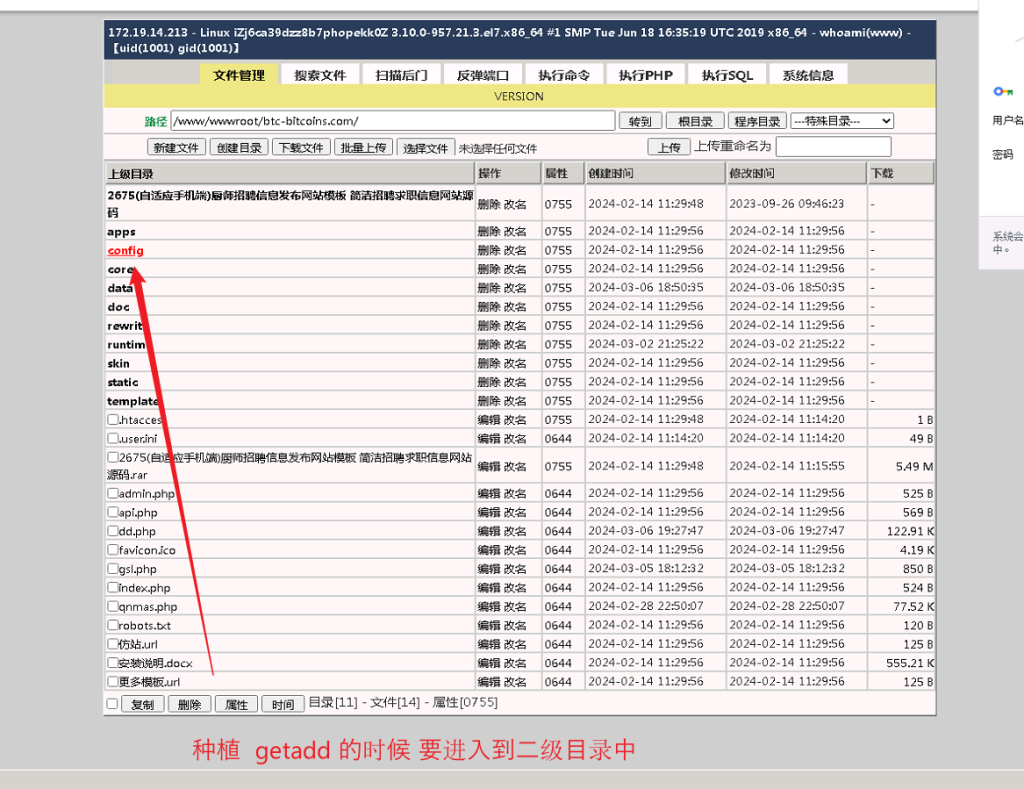Click the 路径 path input field

(392, 121)
